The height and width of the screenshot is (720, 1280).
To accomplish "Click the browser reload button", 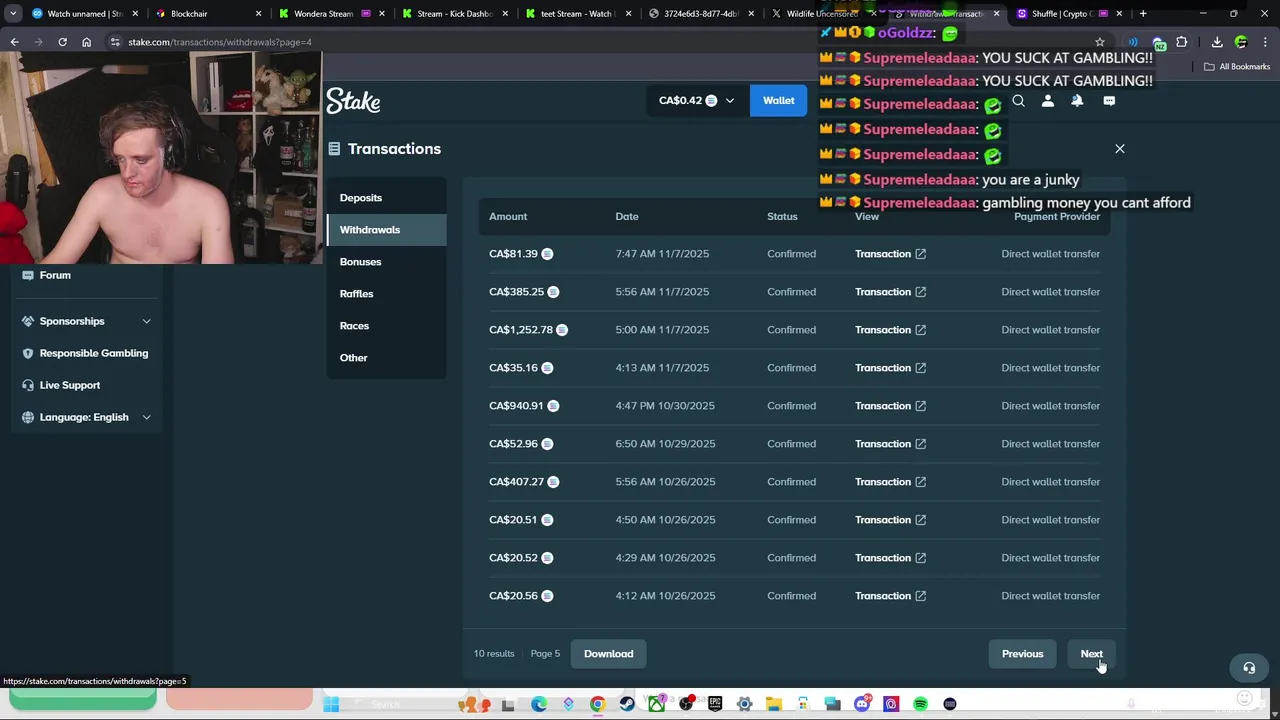I will [x=62, y=42].
